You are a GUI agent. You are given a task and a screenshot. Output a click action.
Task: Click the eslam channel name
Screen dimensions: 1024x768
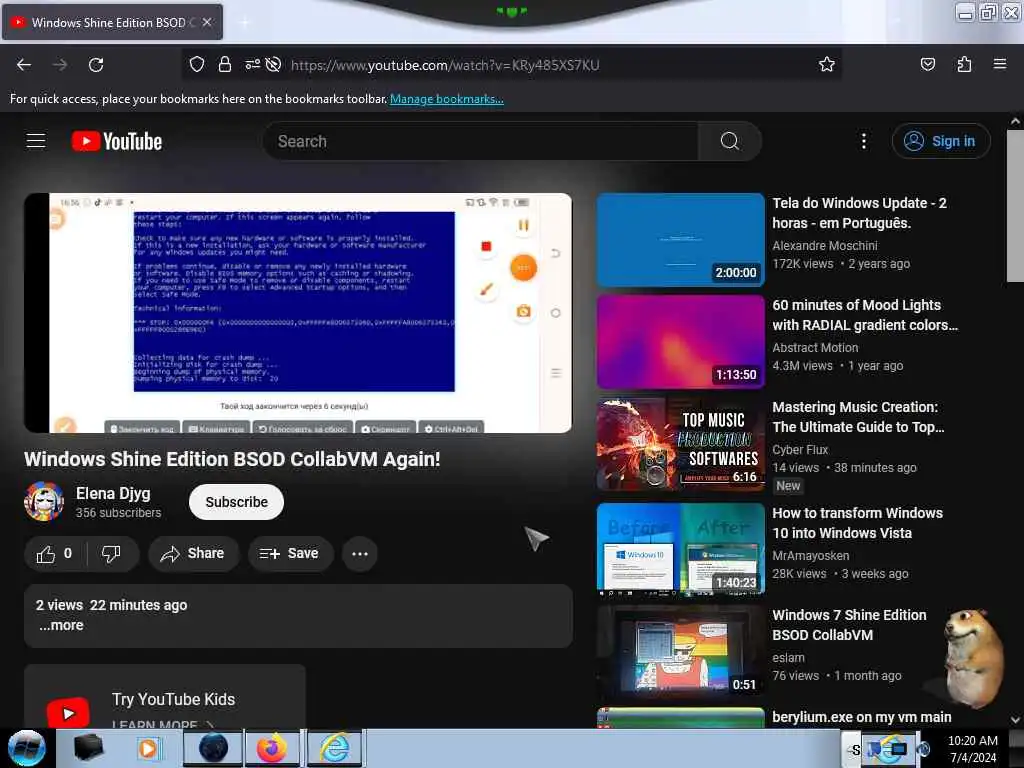[788, 658]
